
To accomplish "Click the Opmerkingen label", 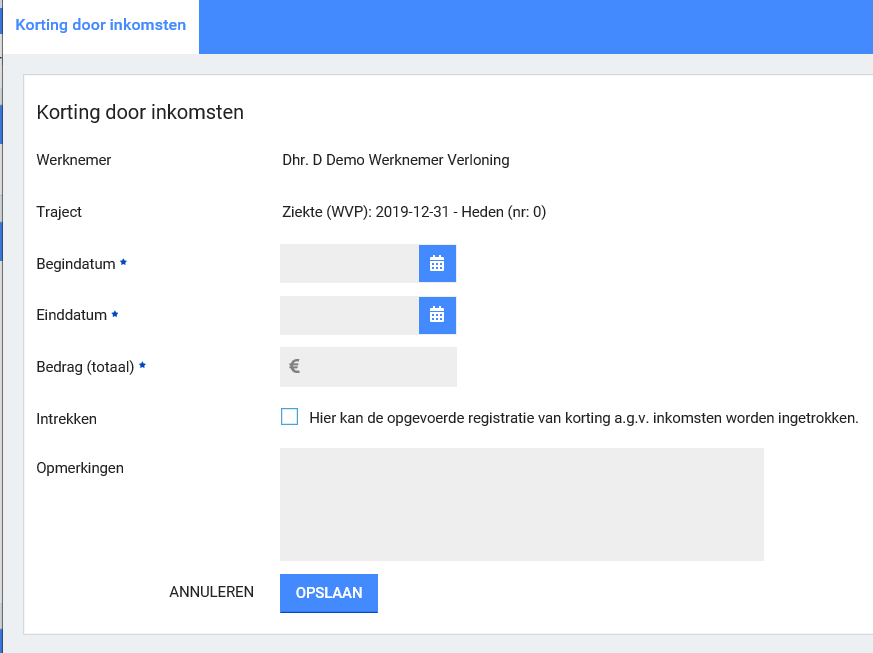I will coord(80,468).
